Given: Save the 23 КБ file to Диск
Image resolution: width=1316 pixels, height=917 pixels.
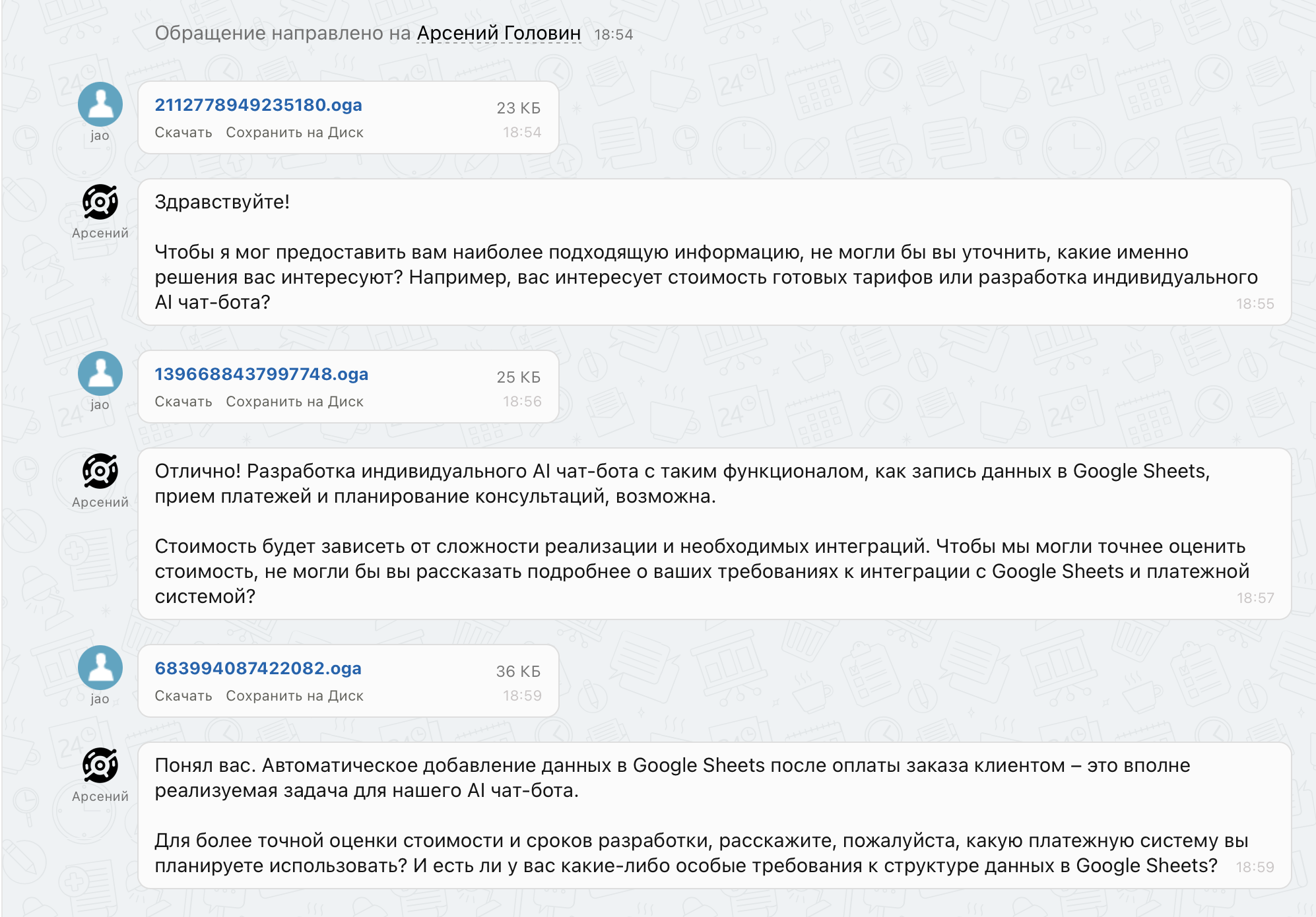Looking at the screenshot, I should (294, 133).
